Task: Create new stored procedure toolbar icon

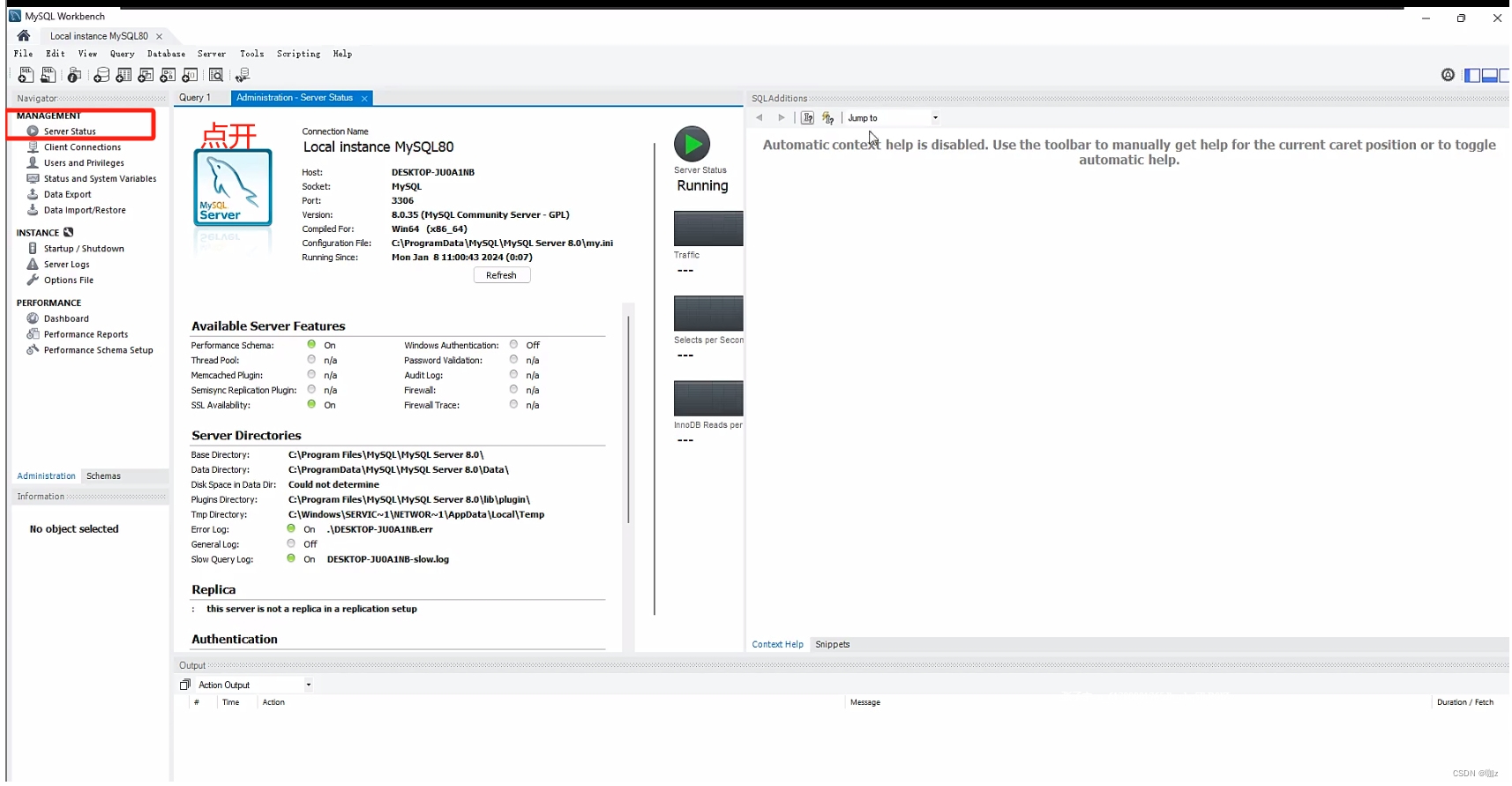Action: pyautogui.click(x=168, y=75)
